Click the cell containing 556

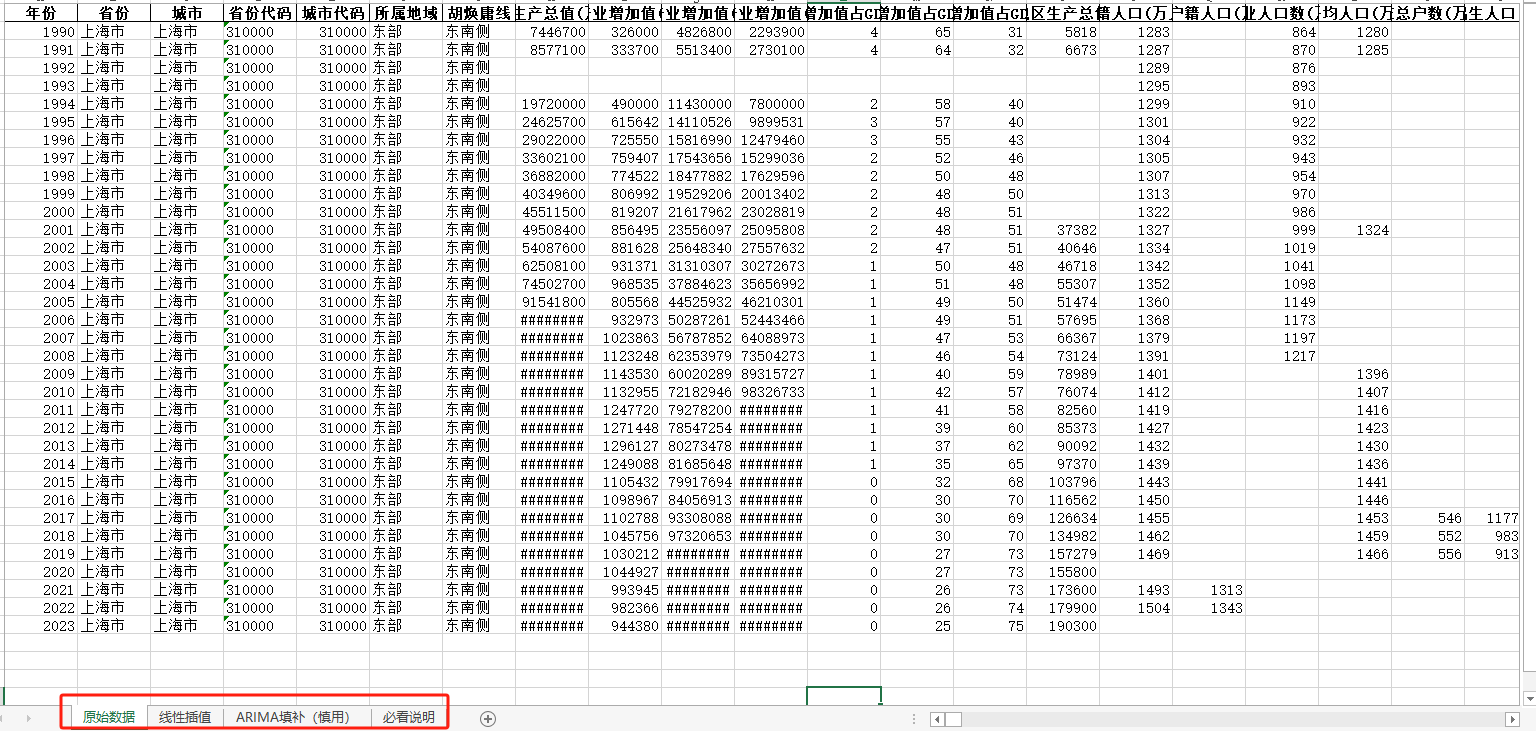(x=1428, y=554)
